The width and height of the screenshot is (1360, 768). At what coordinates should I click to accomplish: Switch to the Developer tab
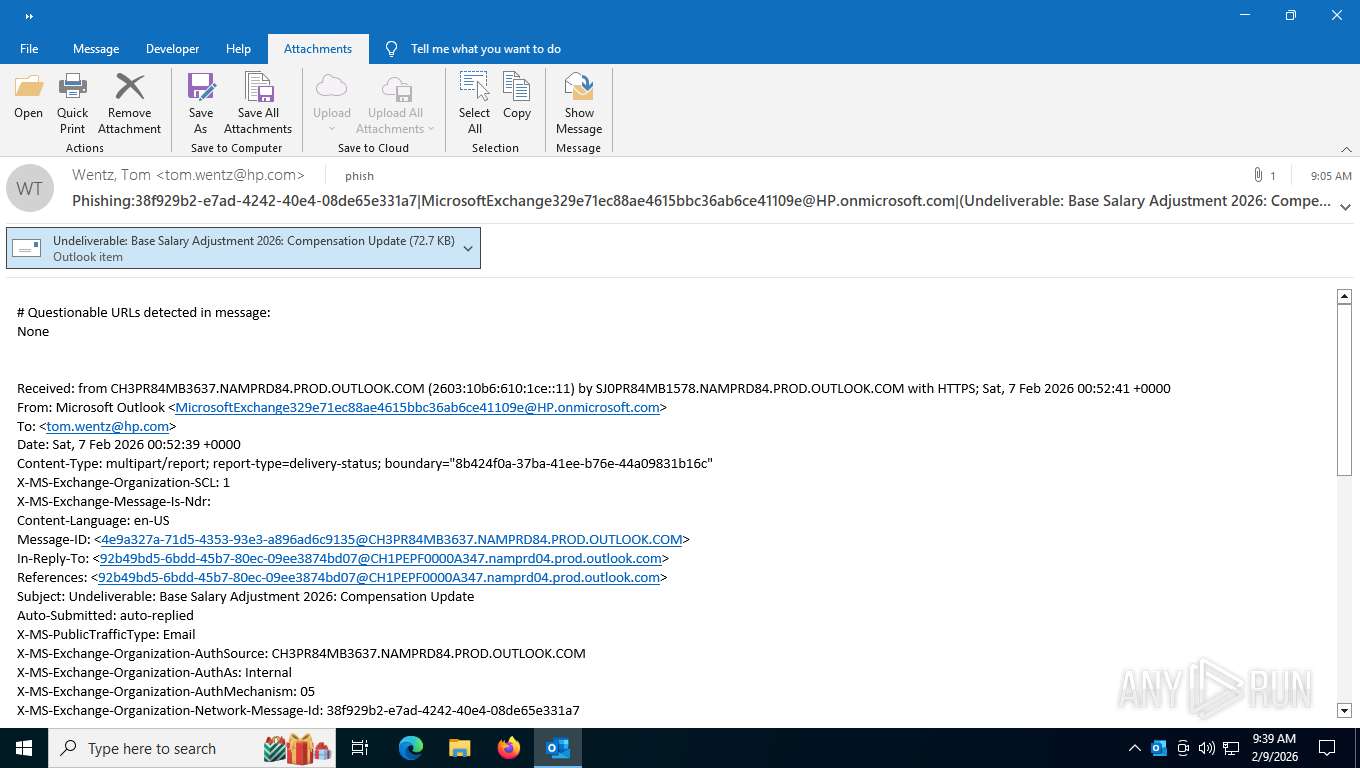coord(172,49)
